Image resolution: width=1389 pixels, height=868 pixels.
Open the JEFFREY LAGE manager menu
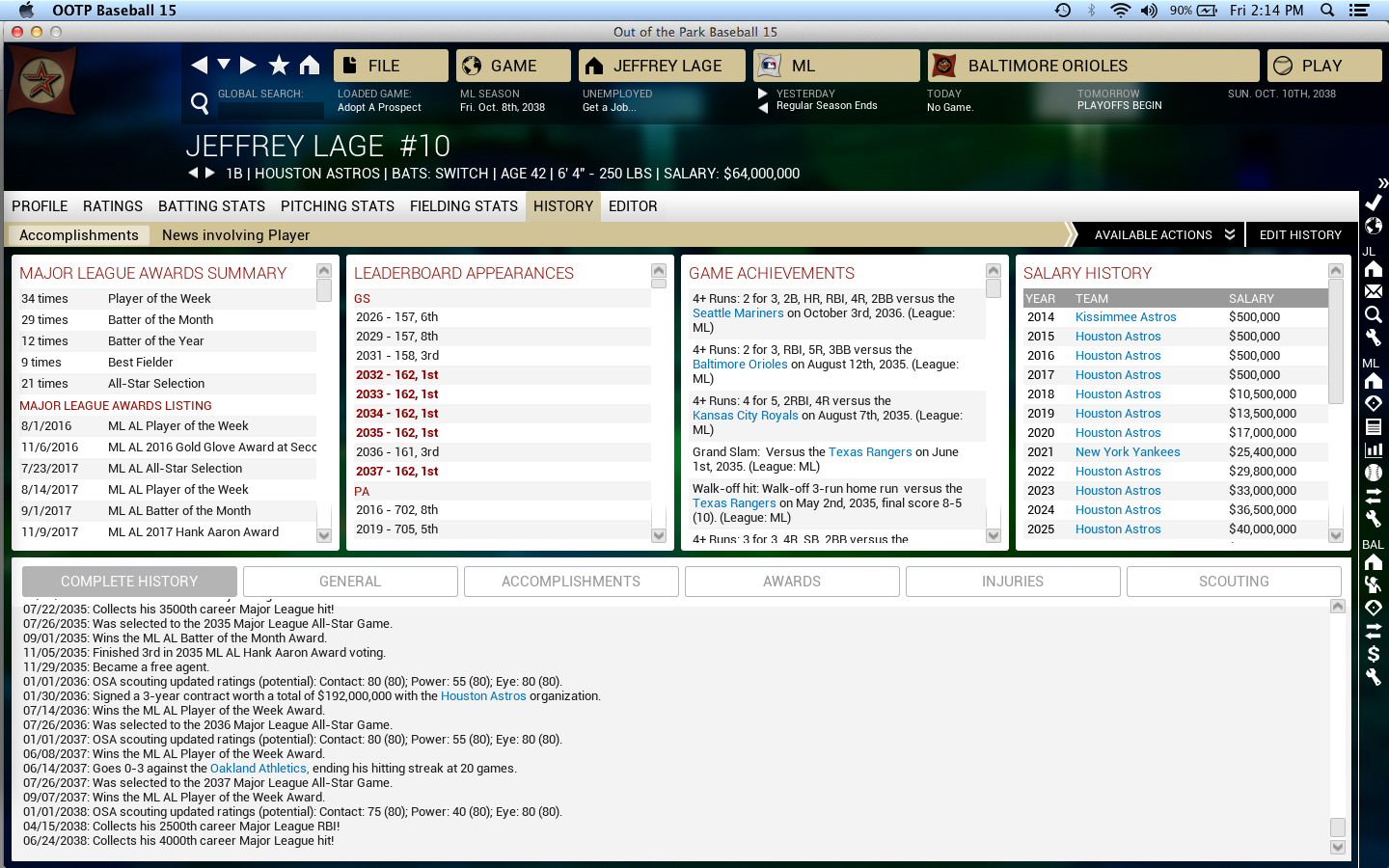click(x=662, y=66)
